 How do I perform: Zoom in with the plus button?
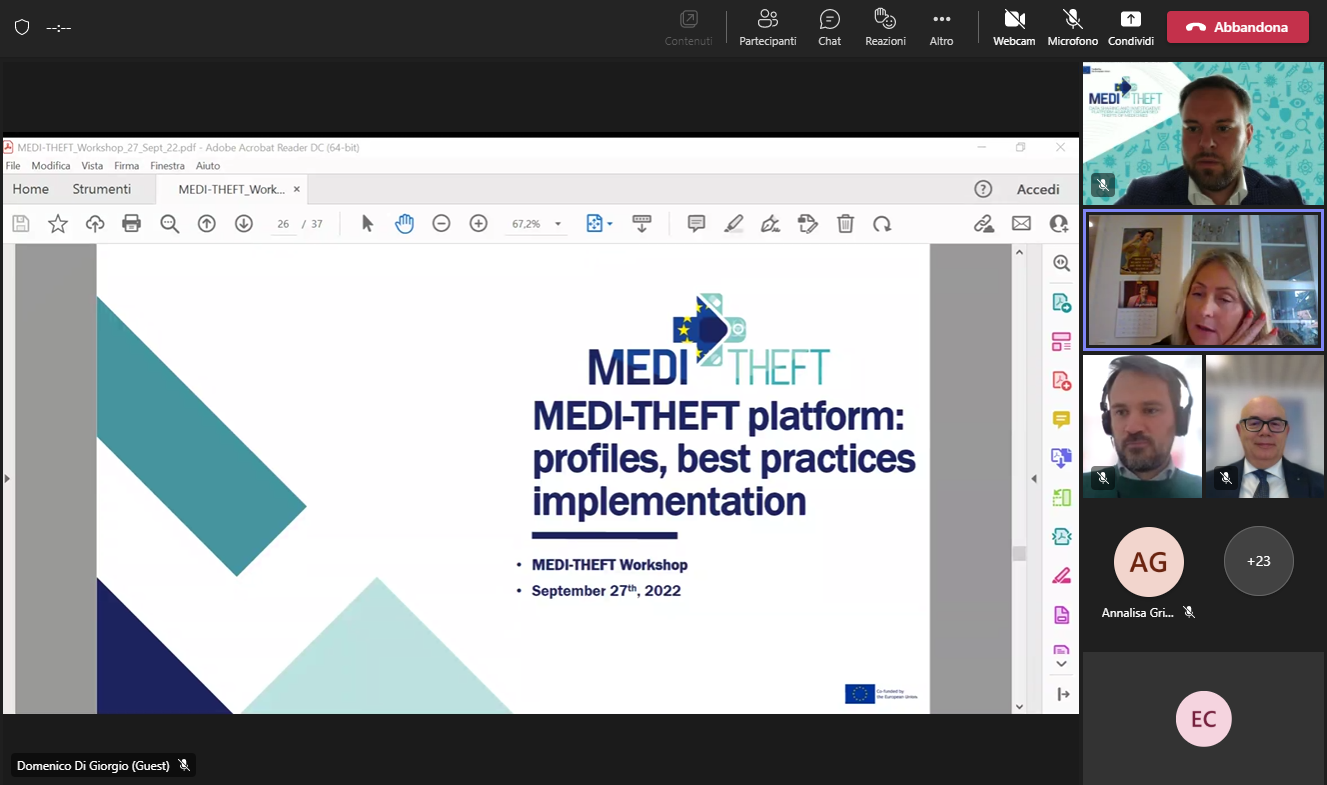[x=478, y=224]
